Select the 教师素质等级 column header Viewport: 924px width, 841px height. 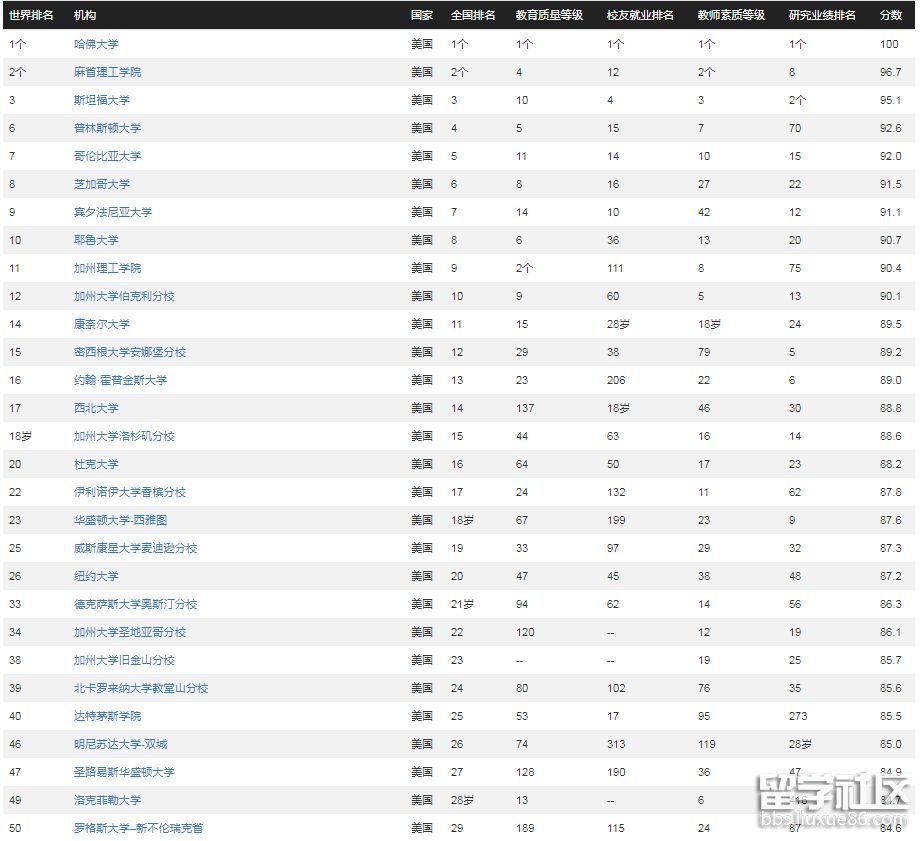click(x=731, y=16)
